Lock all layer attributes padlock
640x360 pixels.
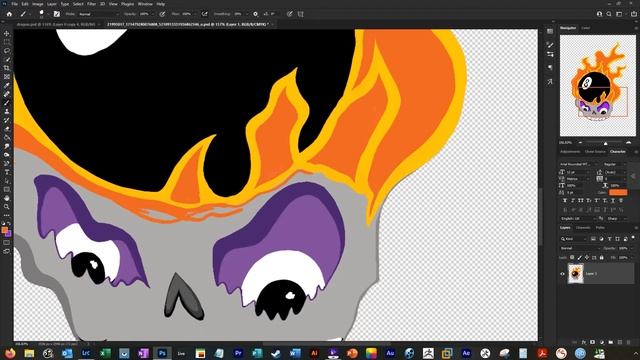point(602,258)
